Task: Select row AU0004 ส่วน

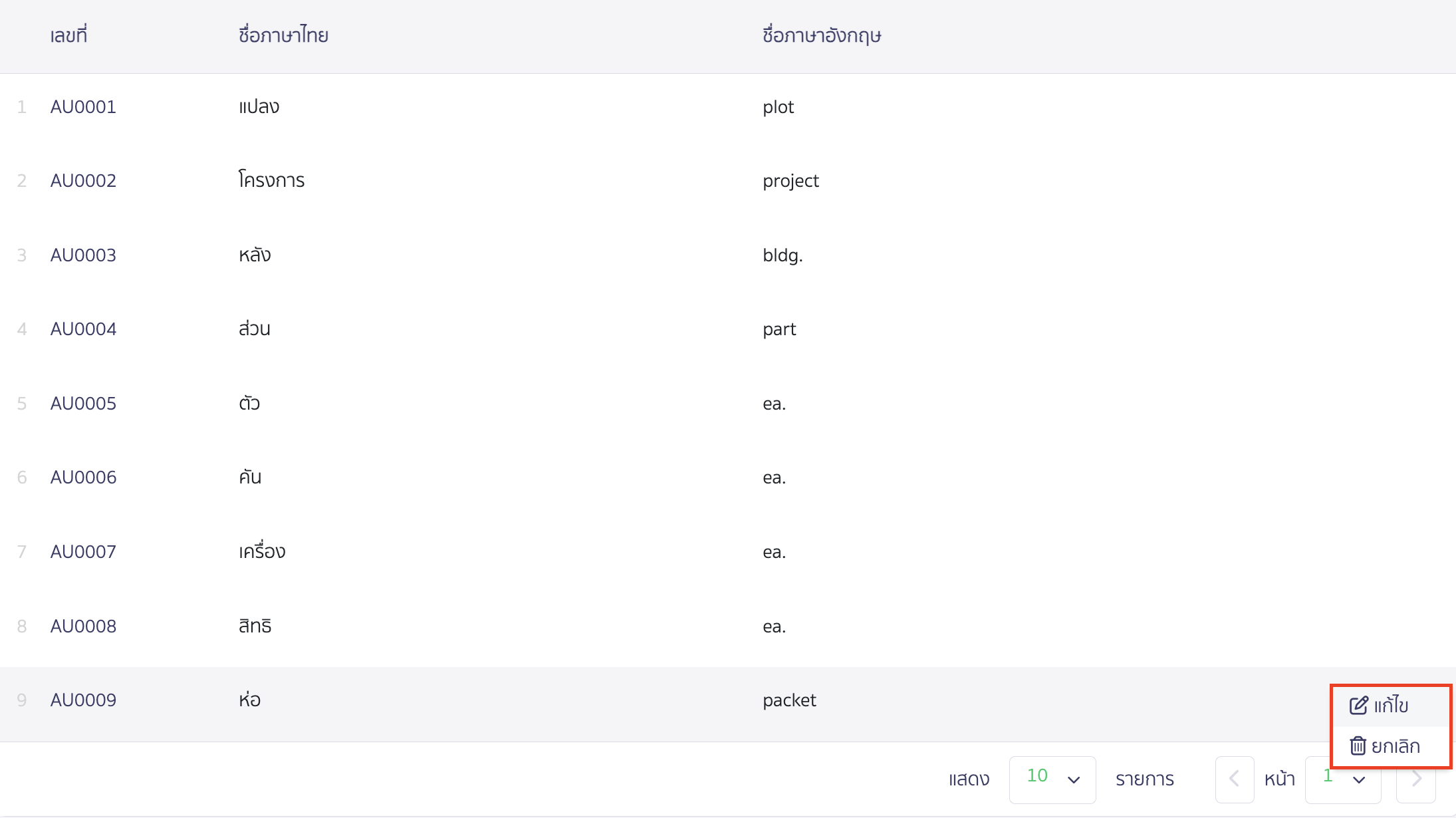Action: 254,329
